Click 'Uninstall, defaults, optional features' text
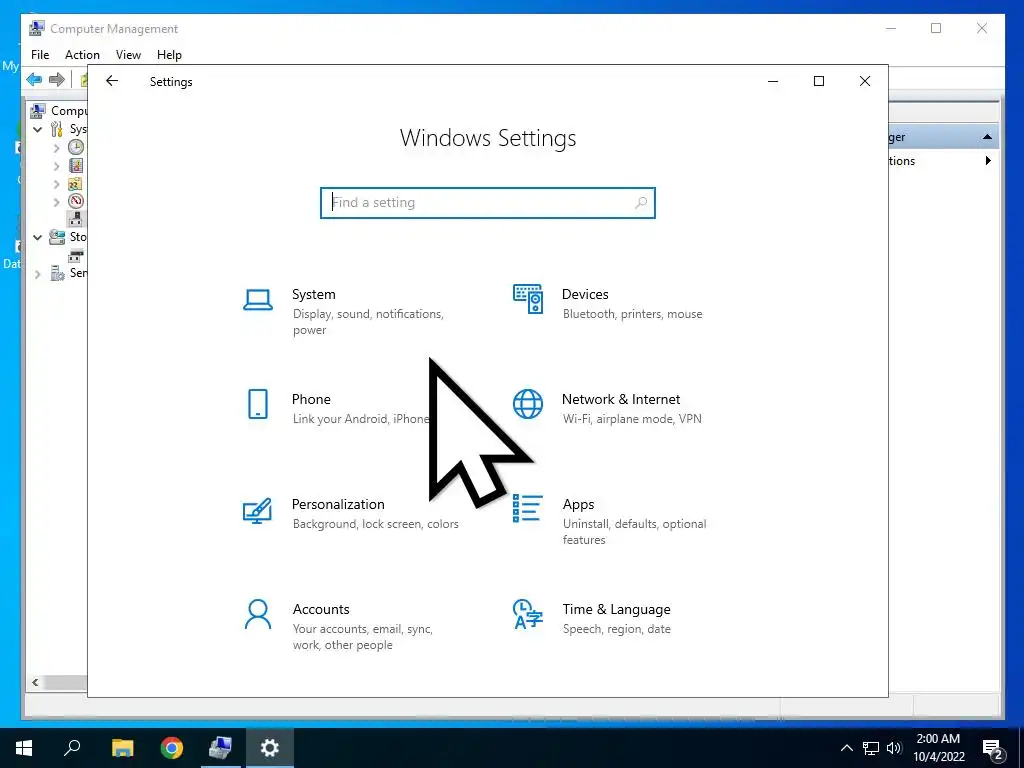 (x=634, y=532)
